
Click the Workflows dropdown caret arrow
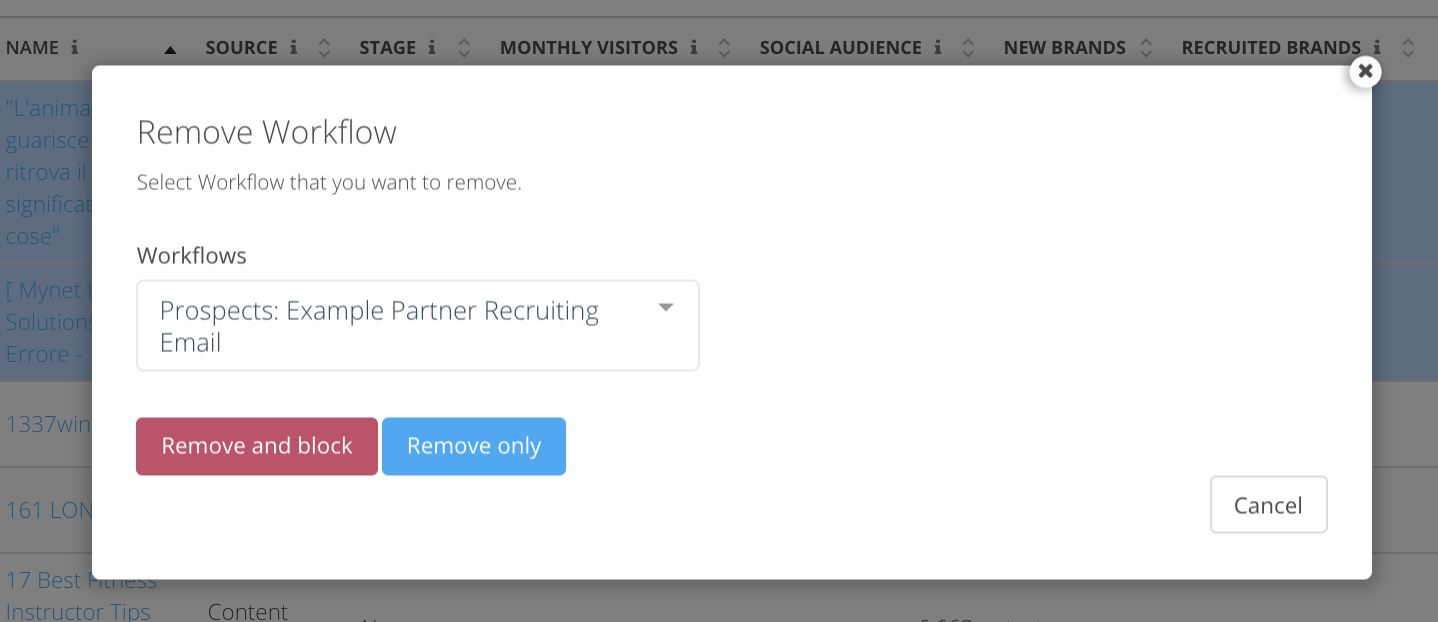click(x=666, y=308)
